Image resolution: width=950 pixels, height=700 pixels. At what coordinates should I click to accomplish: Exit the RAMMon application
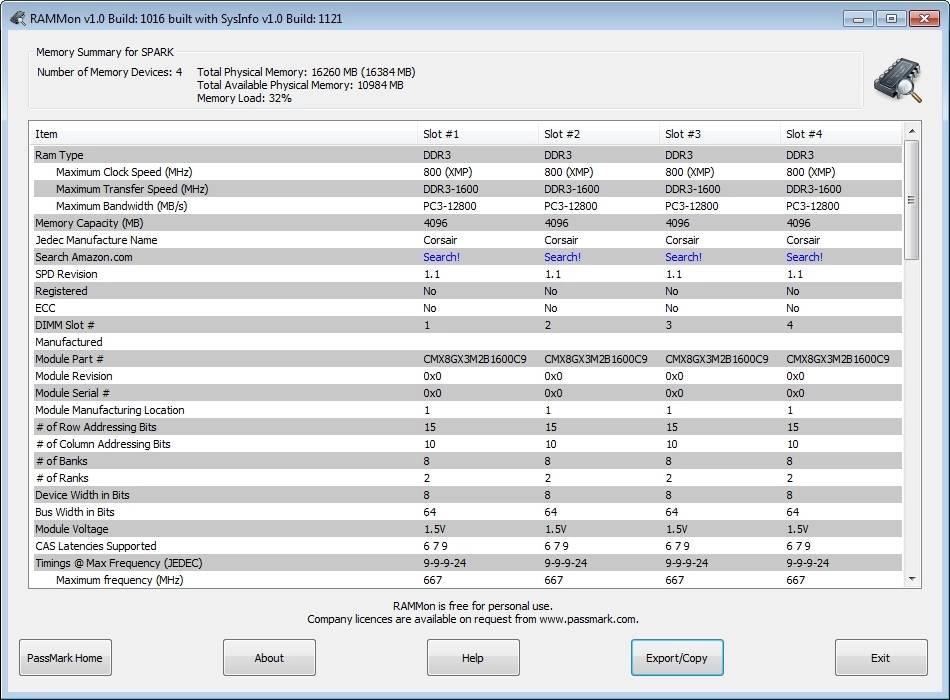coord(880,658)
